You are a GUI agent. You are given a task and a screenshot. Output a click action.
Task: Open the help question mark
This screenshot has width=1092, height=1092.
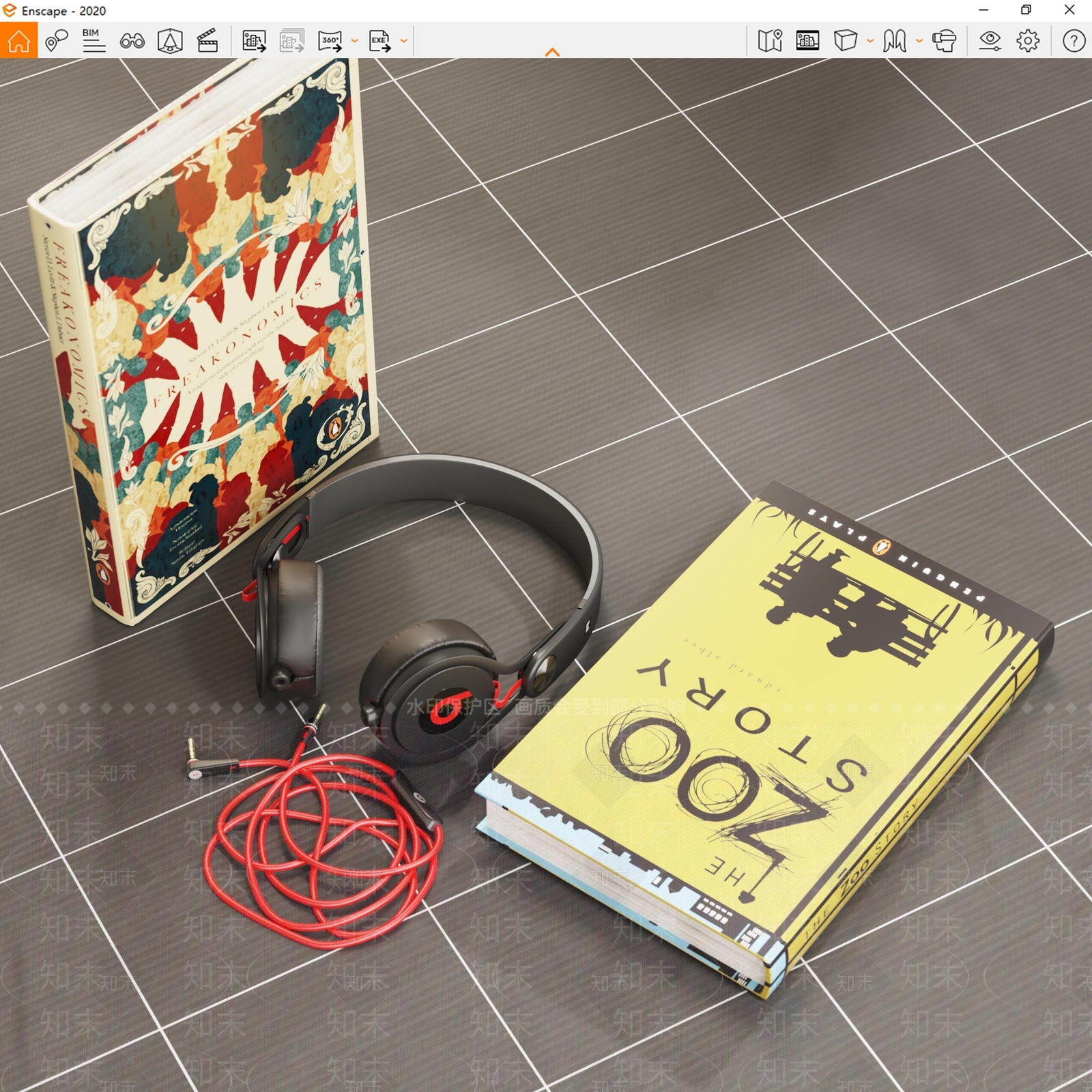[x=1074, y=41]
